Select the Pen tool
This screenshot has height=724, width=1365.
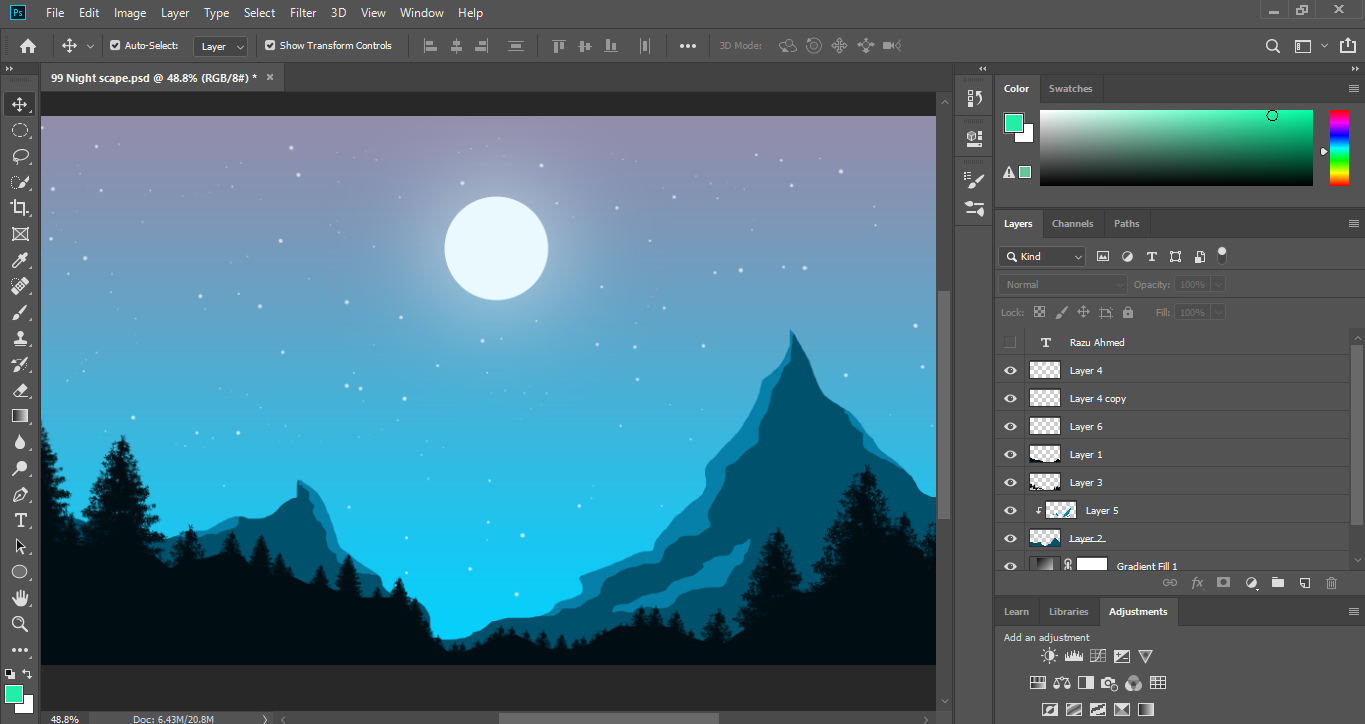pos(19,494)
